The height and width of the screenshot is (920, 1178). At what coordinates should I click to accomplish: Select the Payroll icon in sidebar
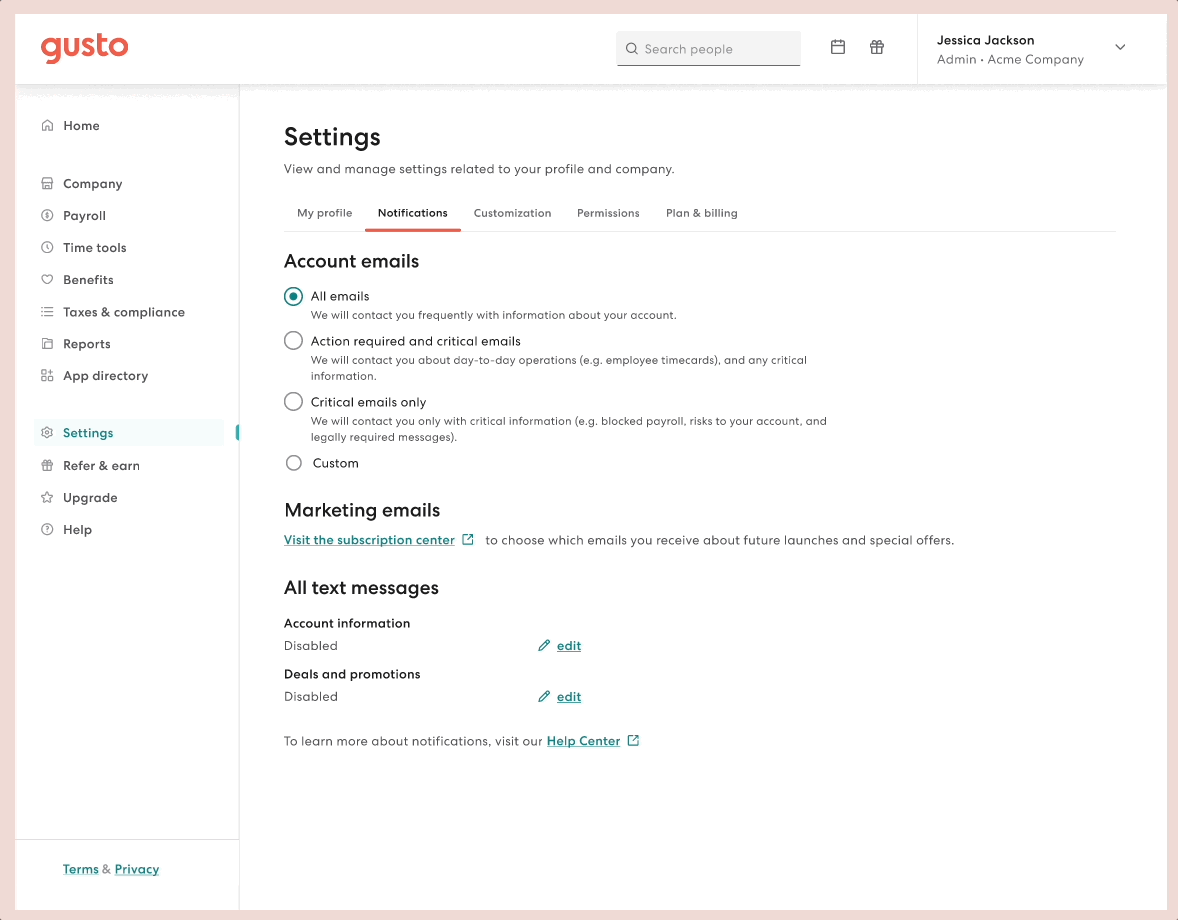click(48, 215)
